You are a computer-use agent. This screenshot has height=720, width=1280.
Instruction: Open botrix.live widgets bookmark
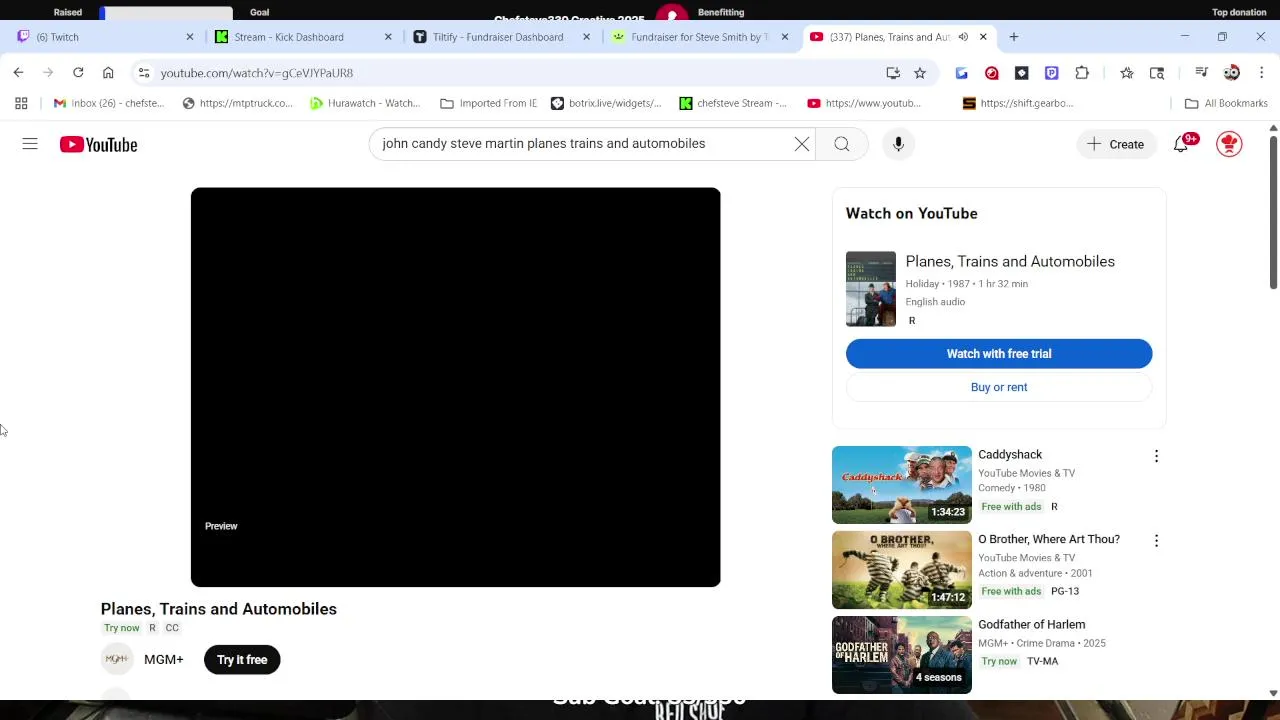pos(607,103)
